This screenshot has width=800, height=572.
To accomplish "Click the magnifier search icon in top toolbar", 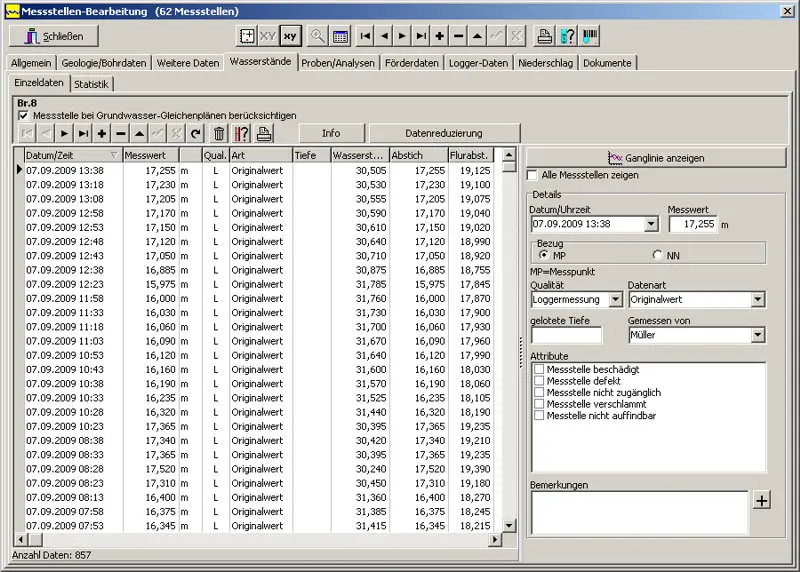I will point(318,36).
